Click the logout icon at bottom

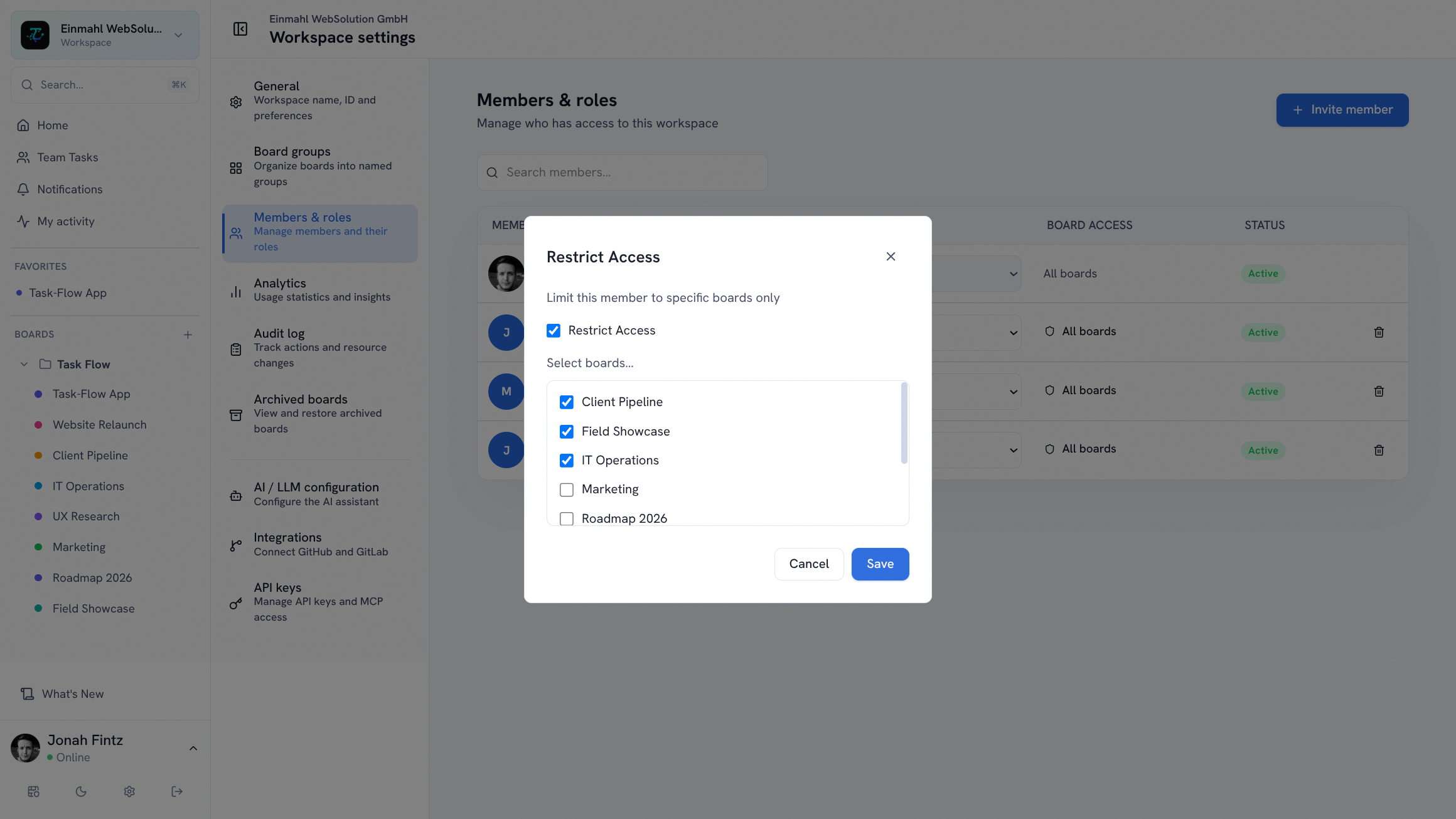(177, 791)
